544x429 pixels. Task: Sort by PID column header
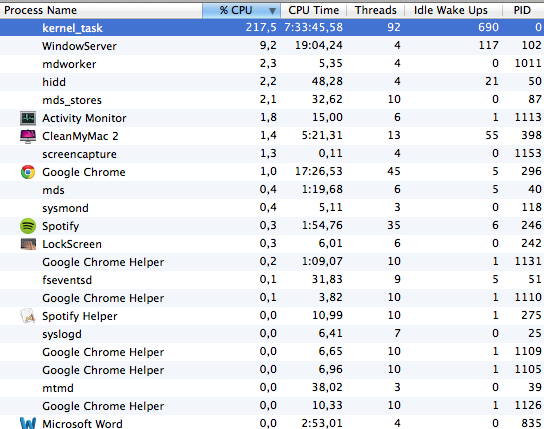(523, 10)
